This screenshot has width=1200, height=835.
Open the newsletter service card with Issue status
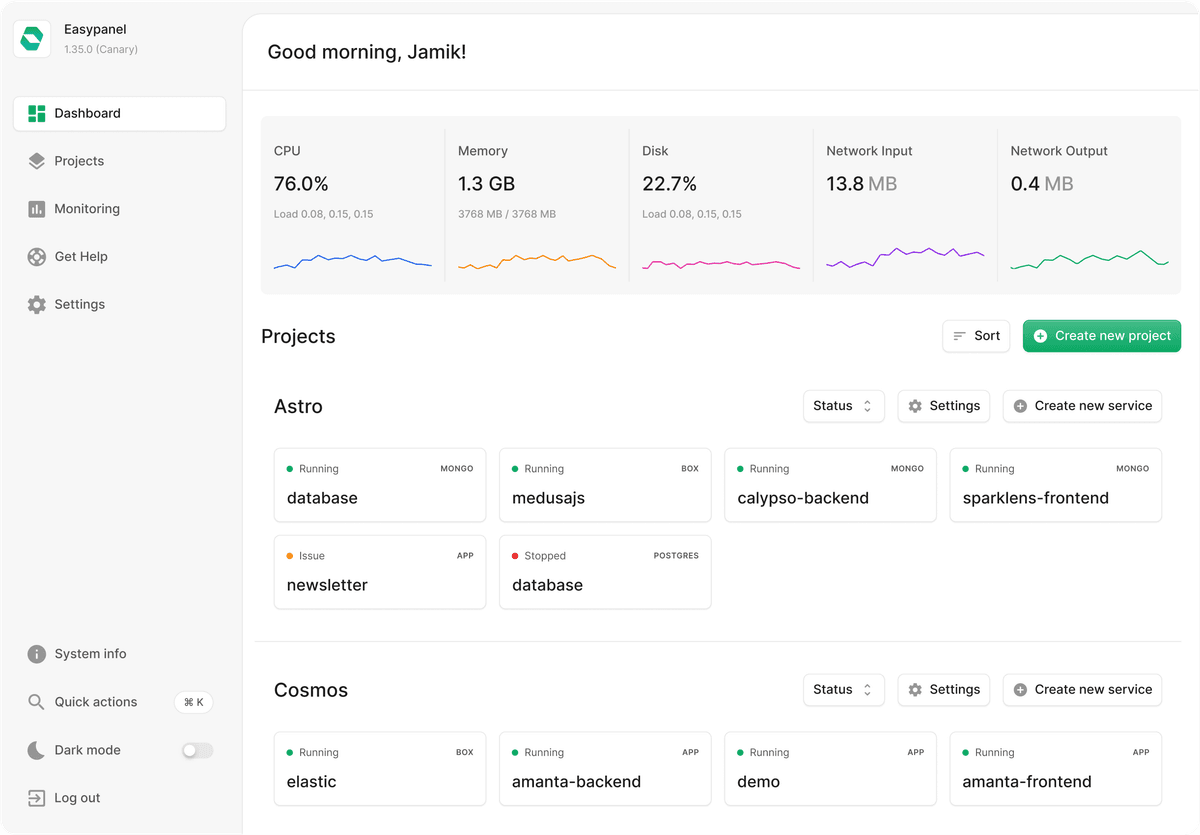[x=380, y=572]
